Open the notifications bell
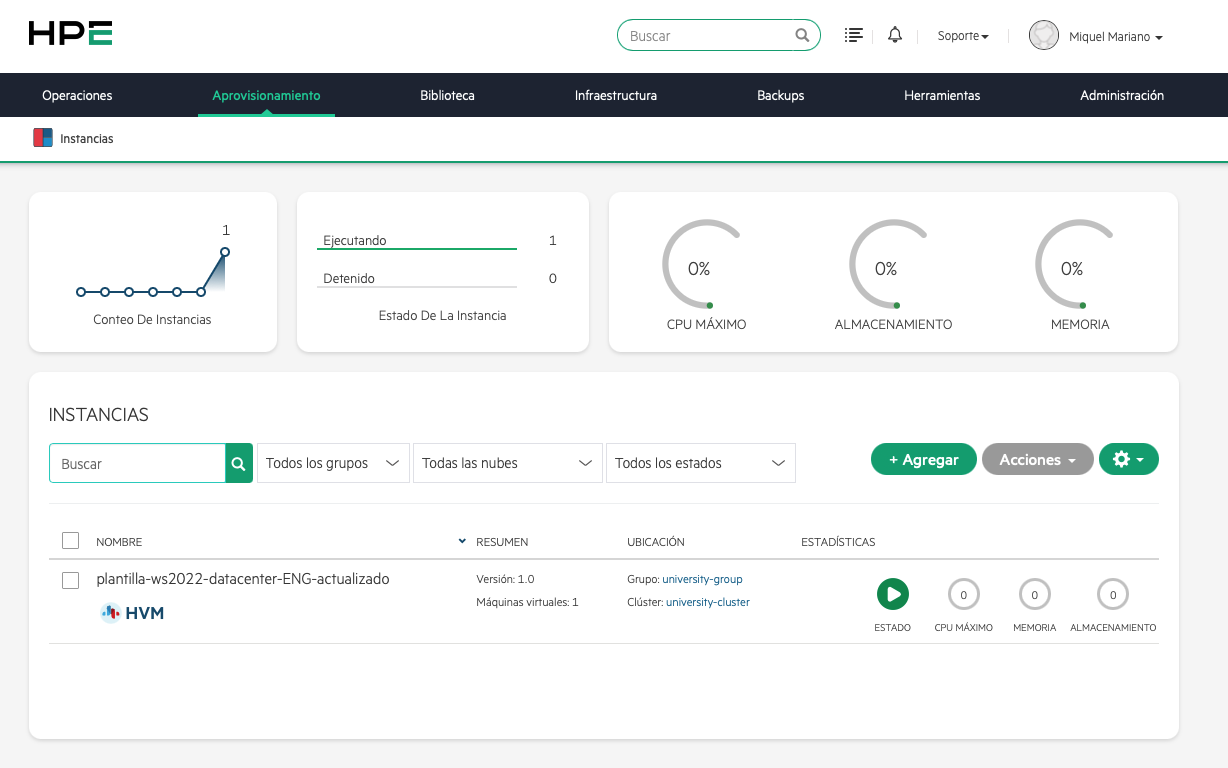Image resolution: width=1228 pixels, height=768 pixels. pyautogui.click(x=895, y=35)
